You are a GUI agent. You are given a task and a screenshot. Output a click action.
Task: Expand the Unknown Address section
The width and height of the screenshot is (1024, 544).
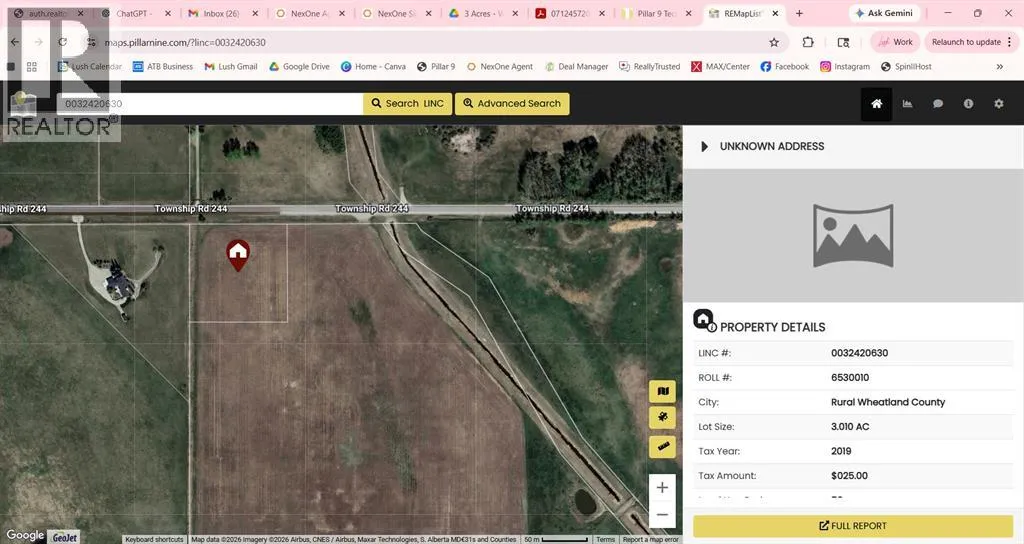pyautogui.click(x=705, y=146)
